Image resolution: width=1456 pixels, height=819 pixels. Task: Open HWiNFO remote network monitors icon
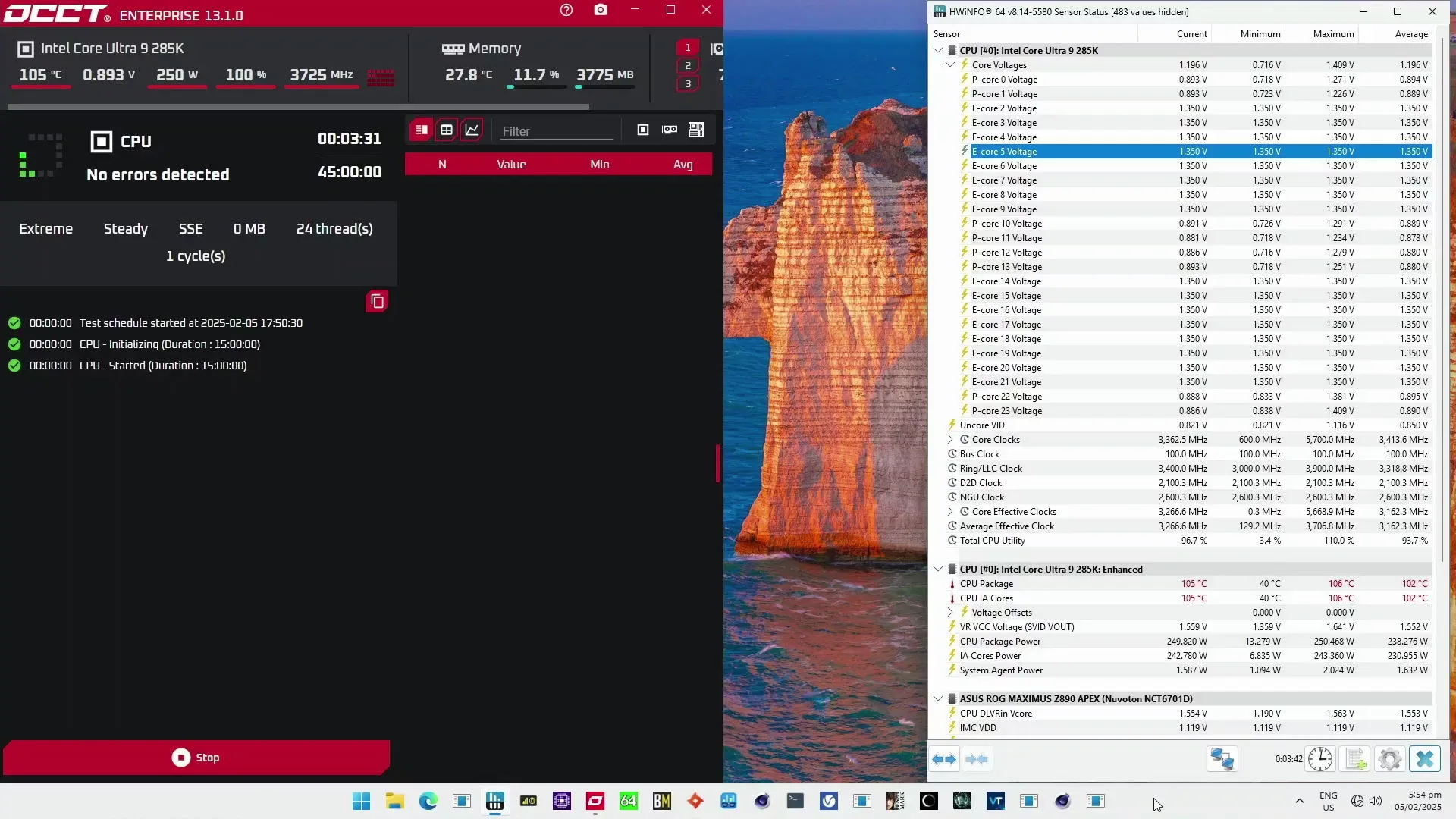click(x=1222, y=759)
